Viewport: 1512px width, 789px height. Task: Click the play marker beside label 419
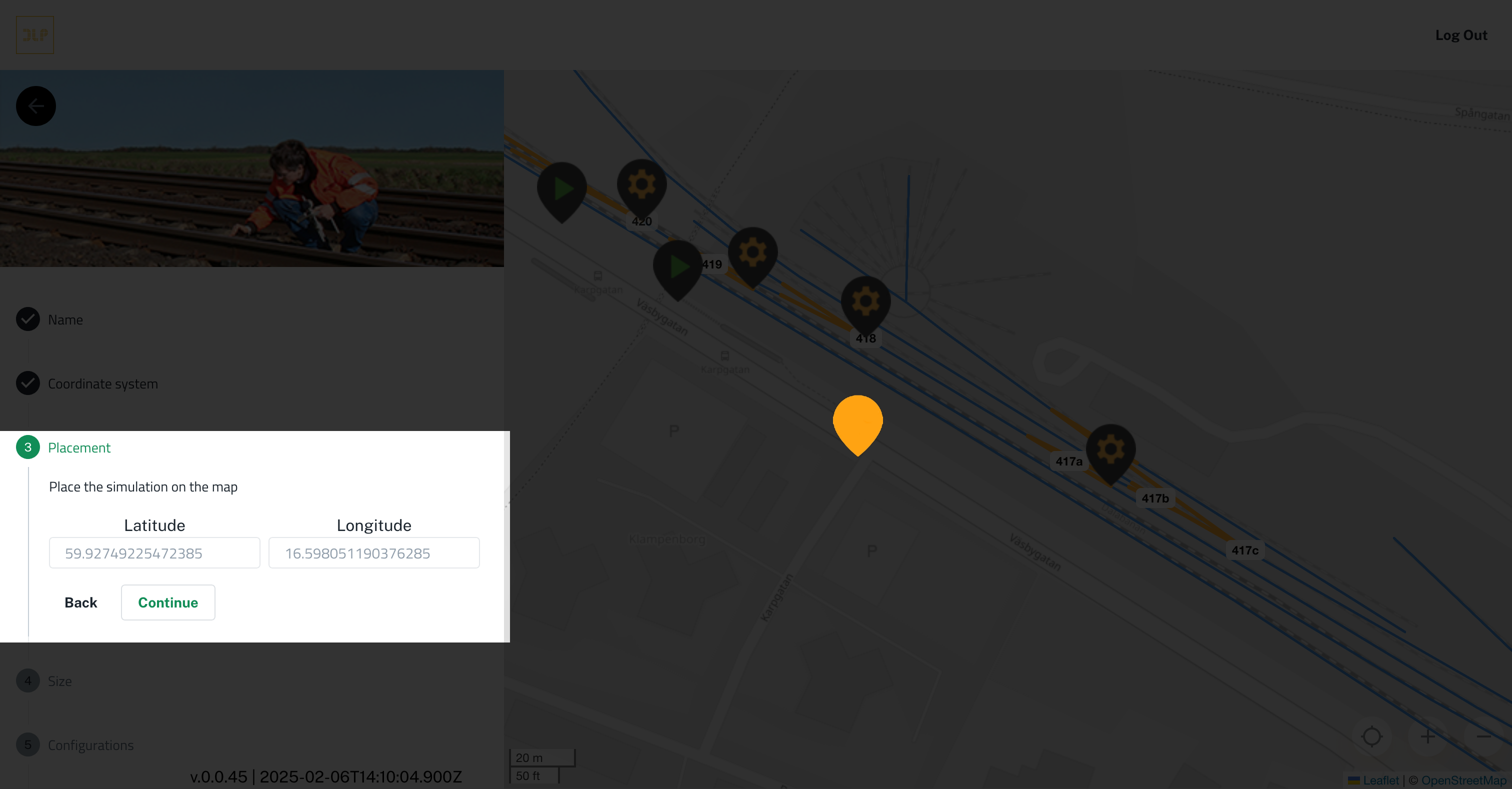click(x=677, y=270)
